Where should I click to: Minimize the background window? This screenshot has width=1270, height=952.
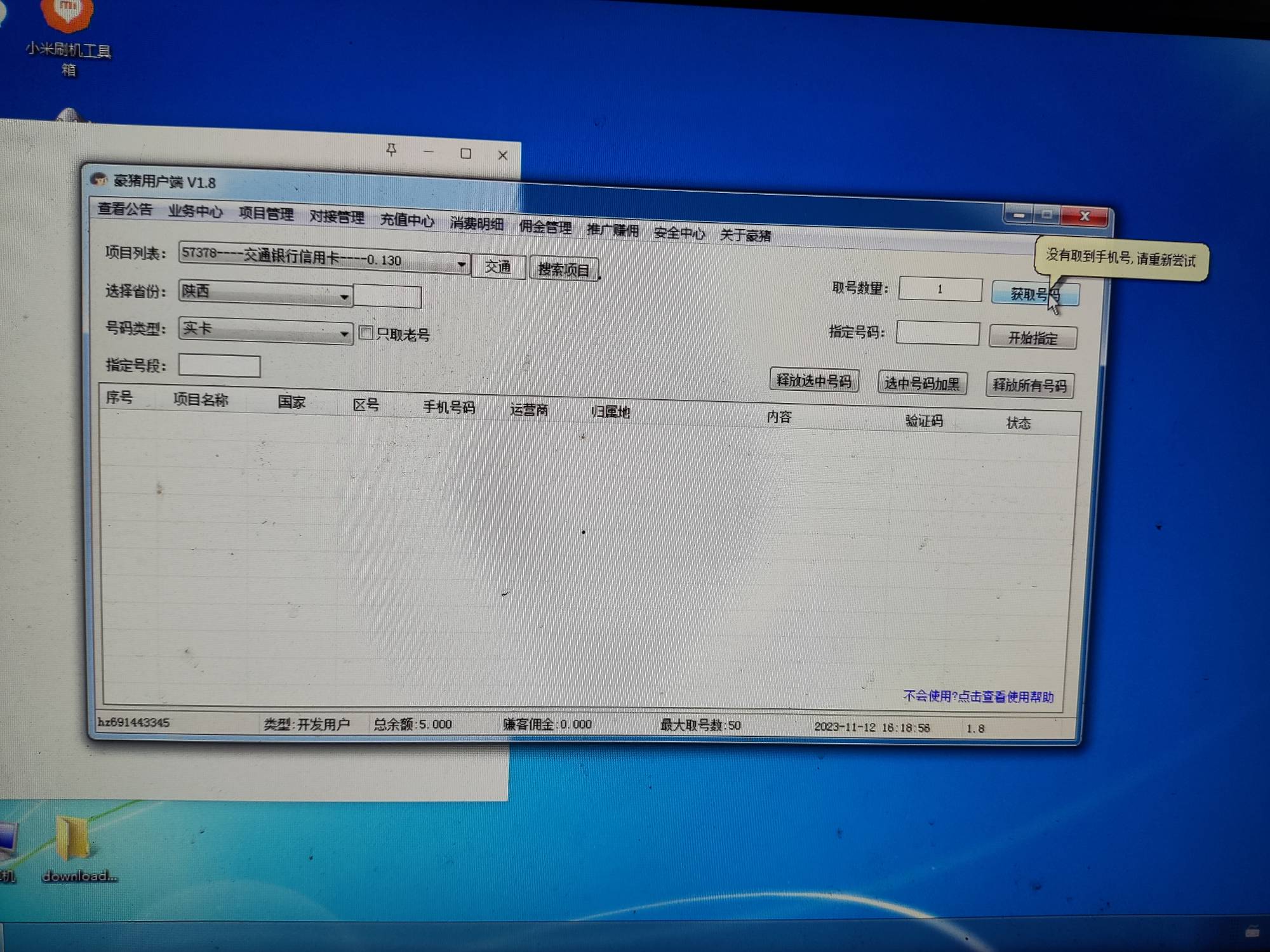click(x=429, y=152)
